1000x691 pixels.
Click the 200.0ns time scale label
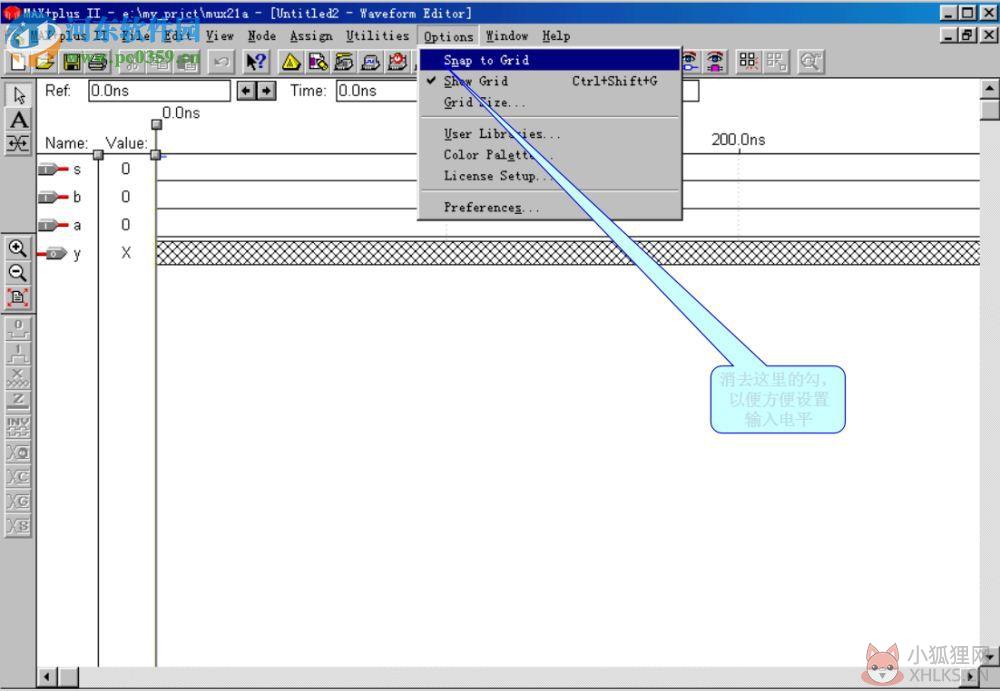pos(739,140)
